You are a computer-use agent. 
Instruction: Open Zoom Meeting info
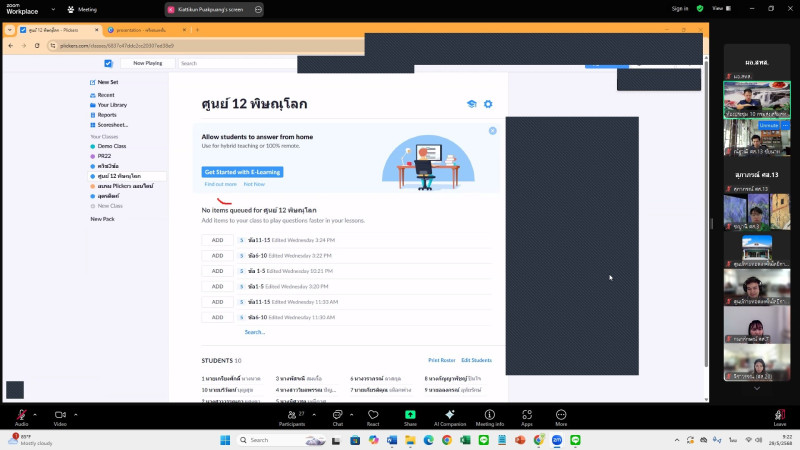click(x=489, y=417)
